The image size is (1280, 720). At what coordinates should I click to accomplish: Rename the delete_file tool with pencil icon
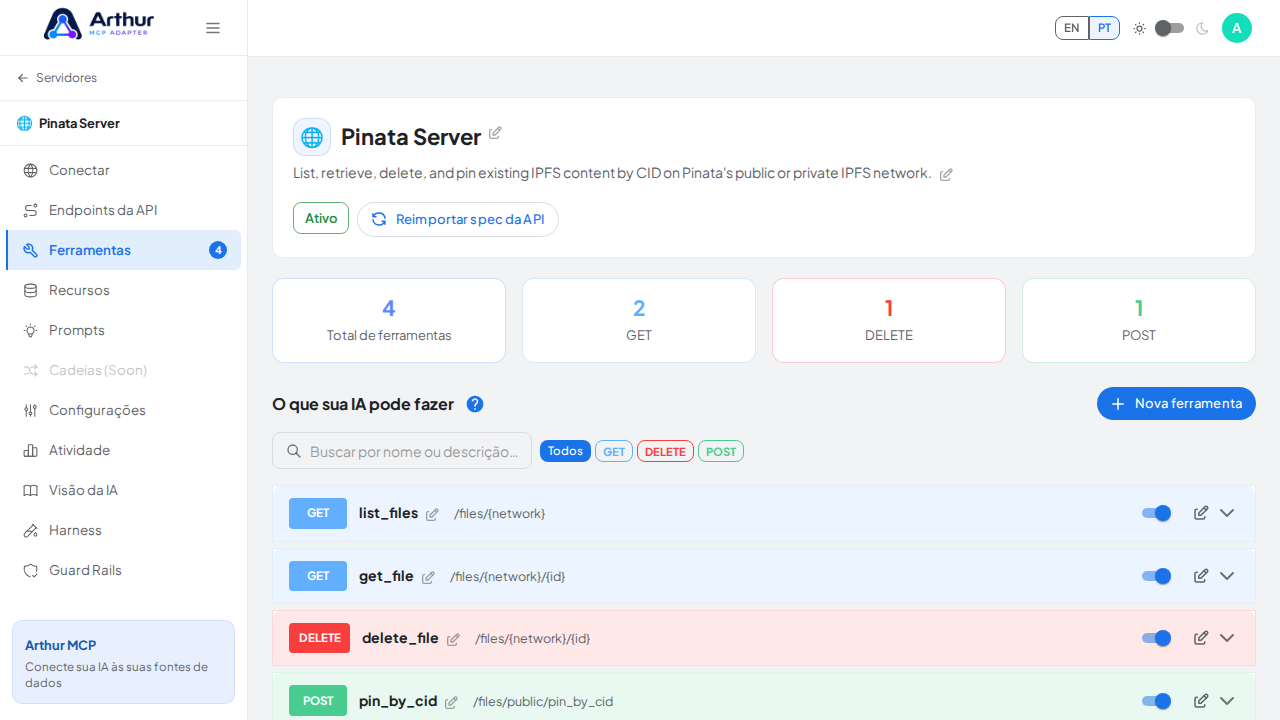coord(453,639)
